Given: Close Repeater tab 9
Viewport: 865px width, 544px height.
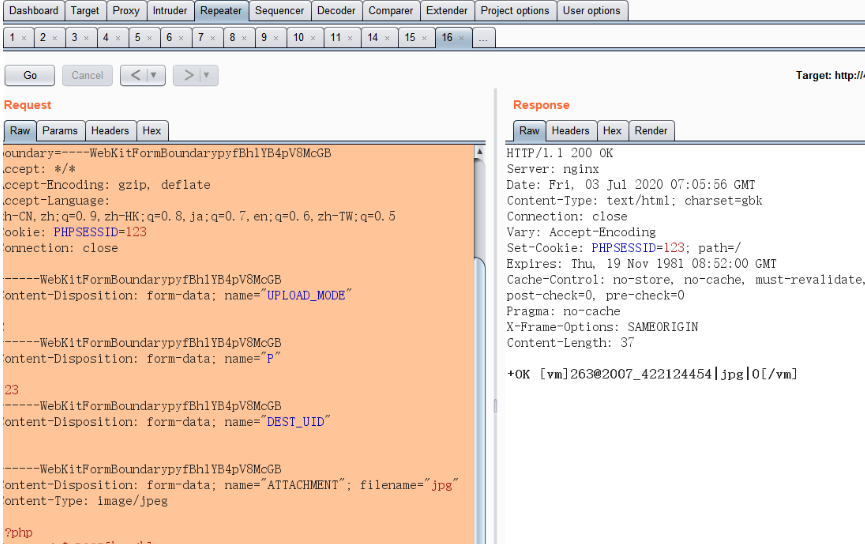Looking at the screenshot, I should pos(276,38).
